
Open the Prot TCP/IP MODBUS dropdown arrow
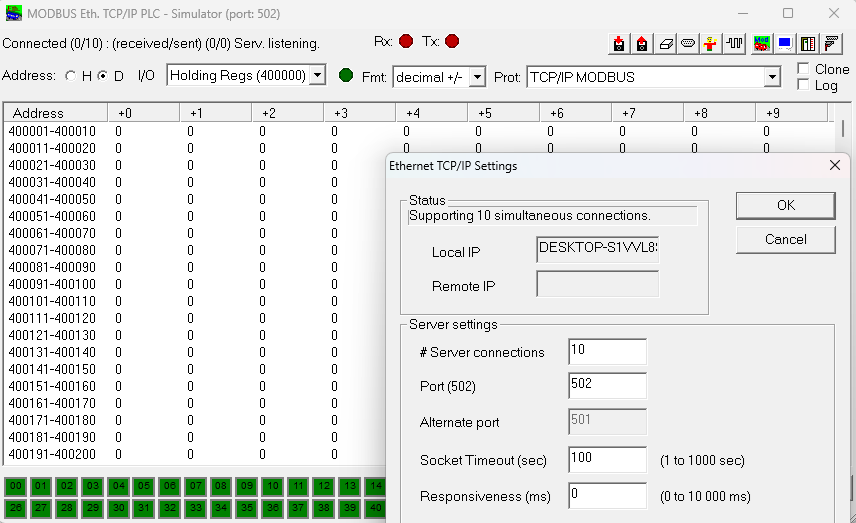click(772, 77)
